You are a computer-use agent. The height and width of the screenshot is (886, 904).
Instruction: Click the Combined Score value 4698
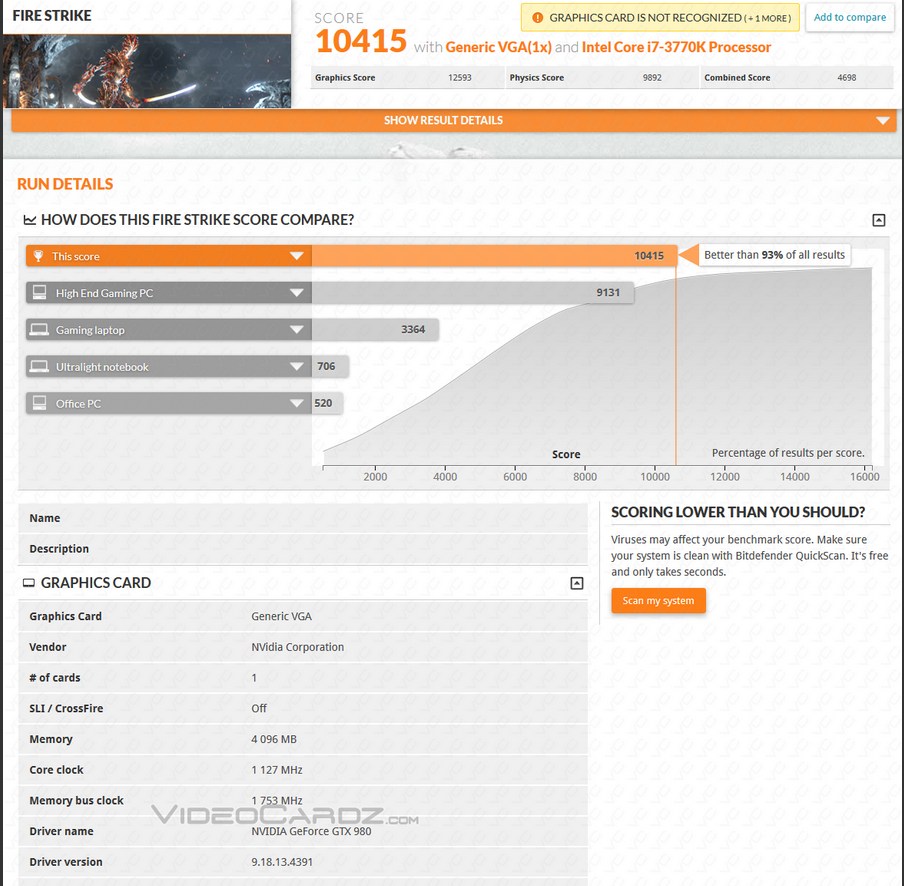pos(846,77)
